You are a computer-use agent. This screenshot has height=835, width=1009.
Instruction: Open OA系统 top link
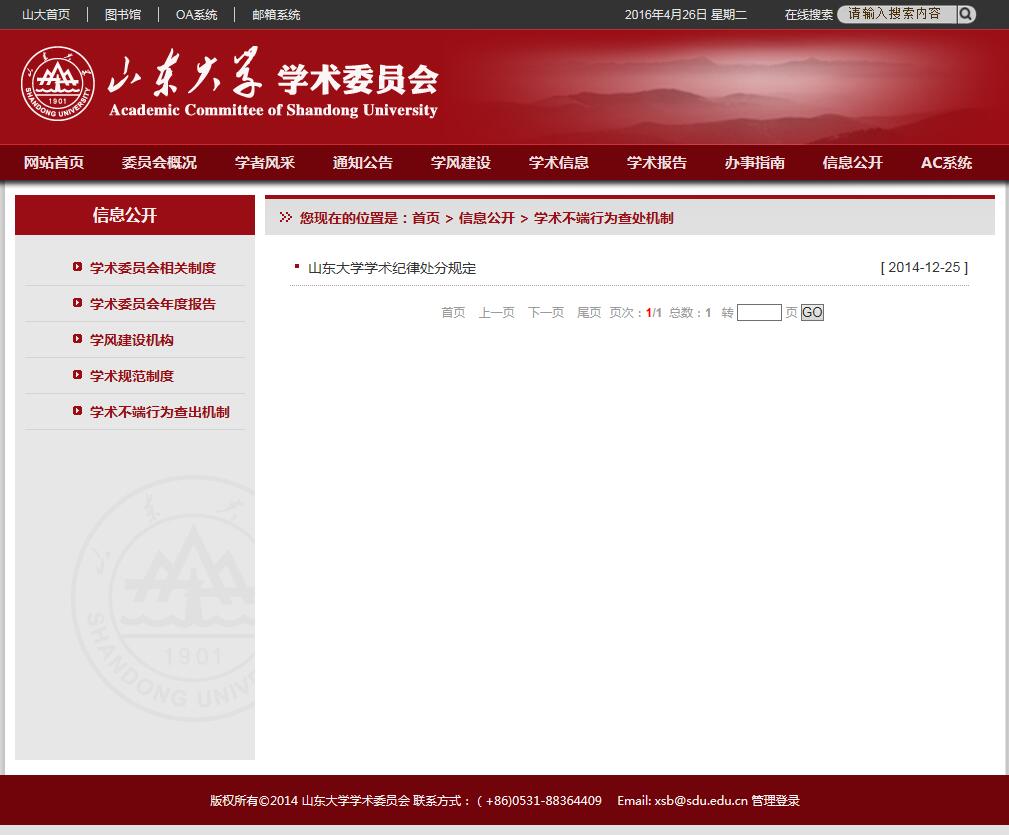196,14
